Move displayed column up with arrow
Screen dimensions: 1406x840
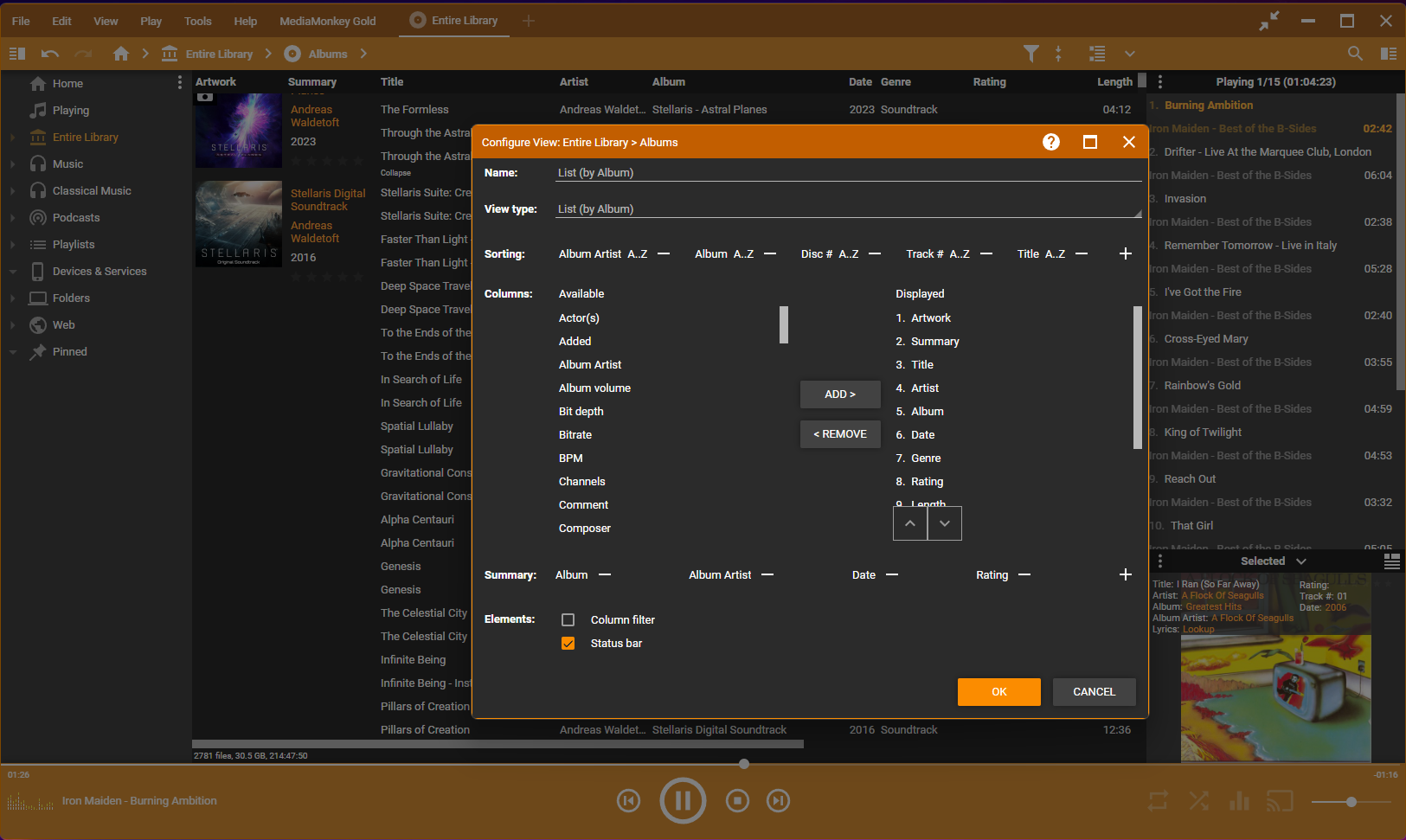[x=910, y=523]
